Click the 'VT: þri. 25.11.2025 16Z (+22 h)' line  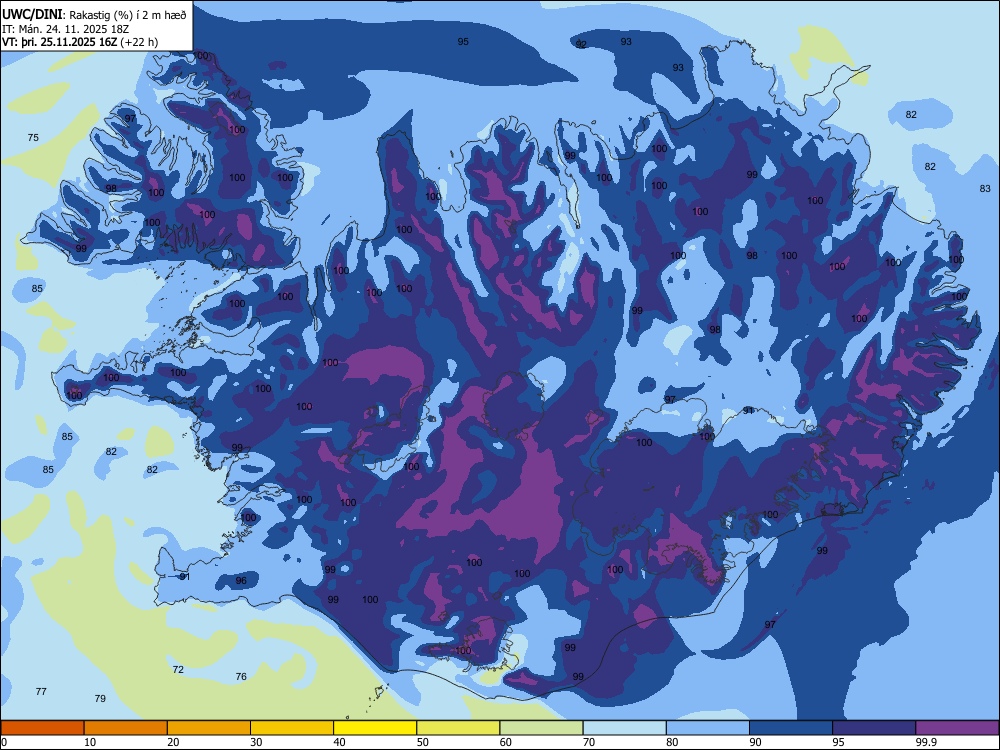(80, 42)
